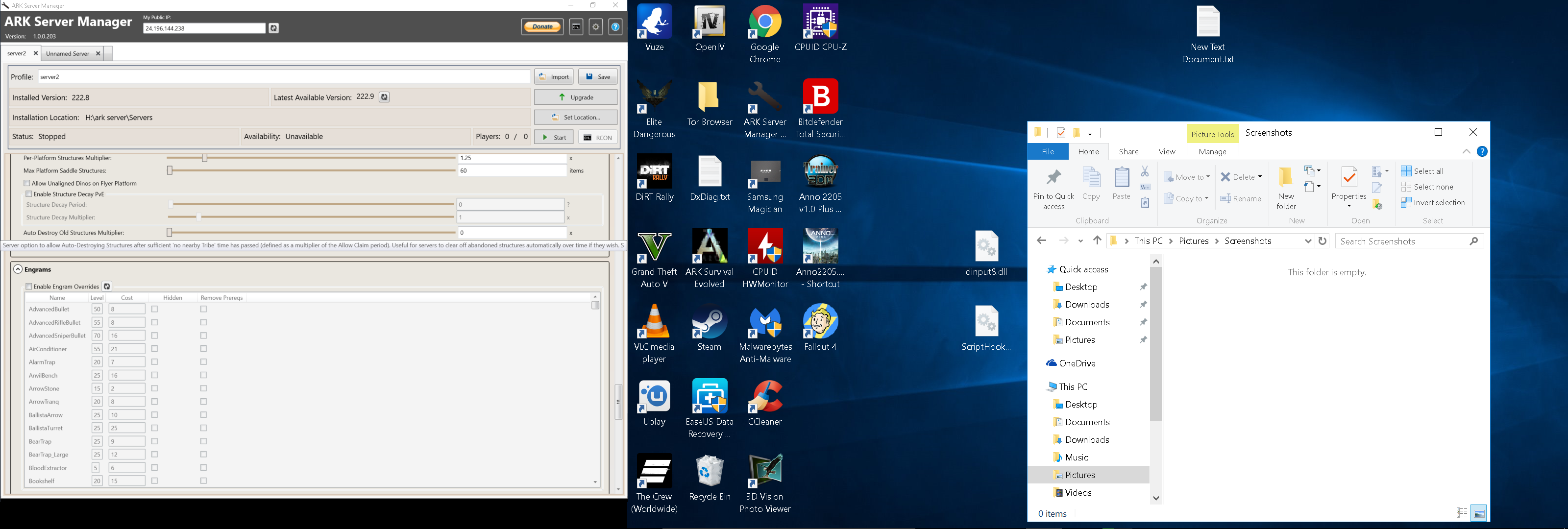Click the Upgrade button

pos(576,97)
